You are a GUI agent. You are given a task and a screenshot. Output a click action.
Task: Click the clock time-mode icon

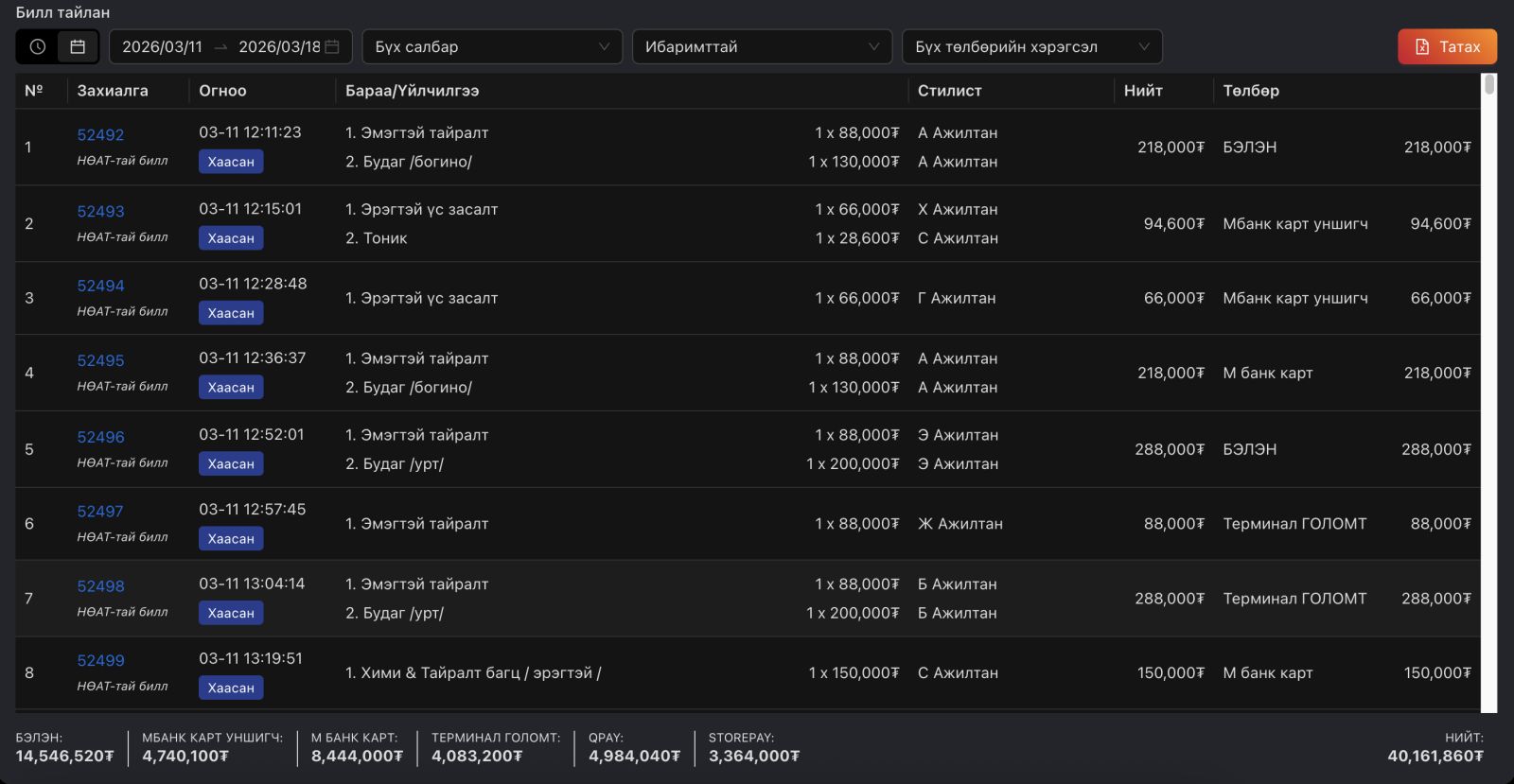(x=38, y=46)
